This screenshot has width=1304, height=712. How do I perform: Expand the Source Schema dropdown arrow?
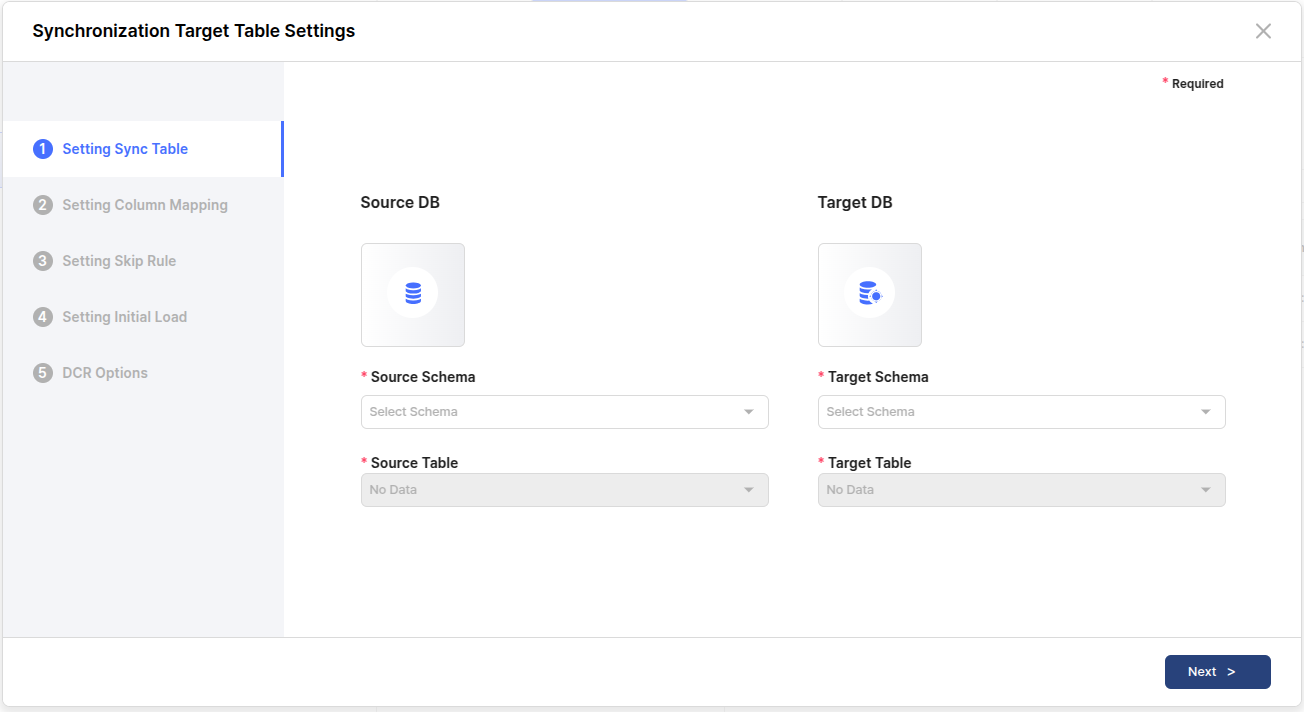pos(749,412)
